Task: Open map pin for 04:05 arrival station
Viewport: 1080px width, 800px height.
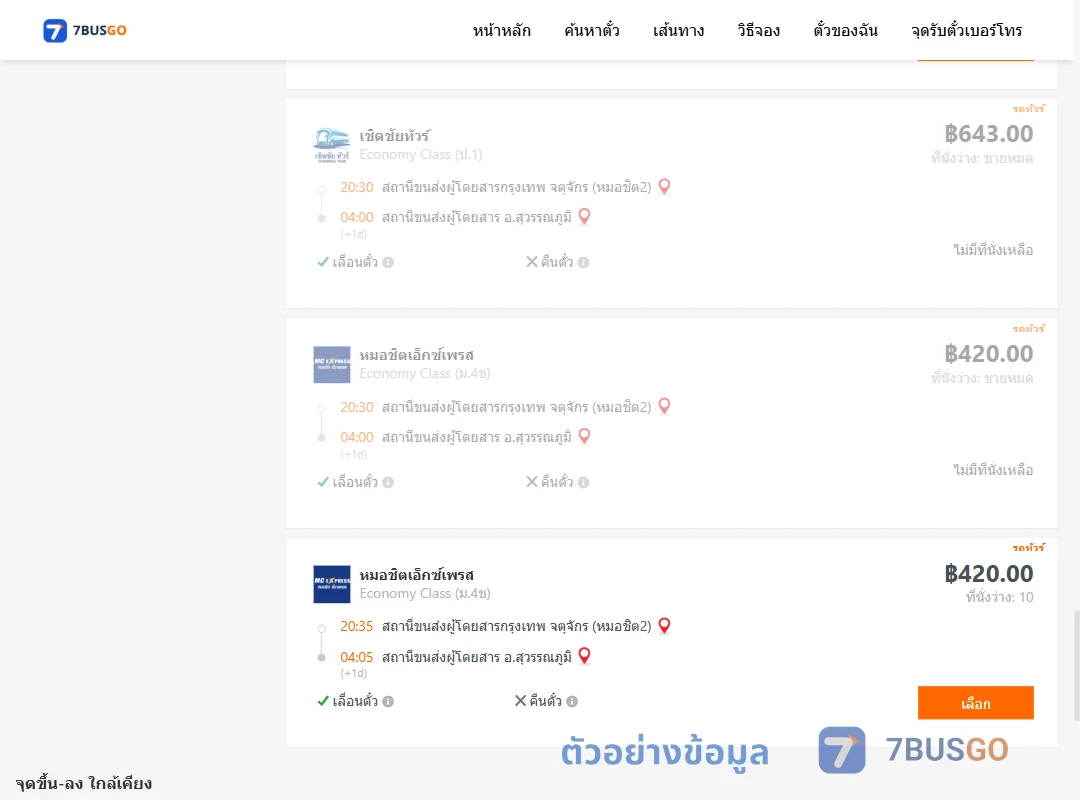Action: point(584,655)
